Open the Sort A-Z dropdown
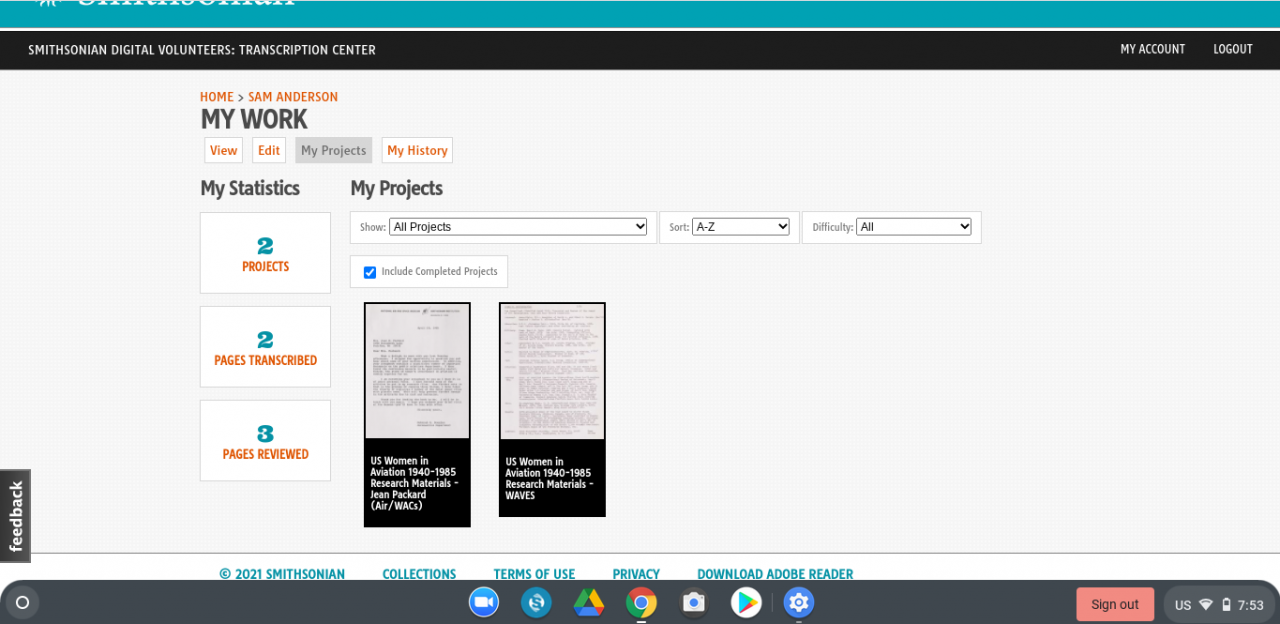Image resolution: width=1280 pixels, height=624 pixels. tap(741, 227)
